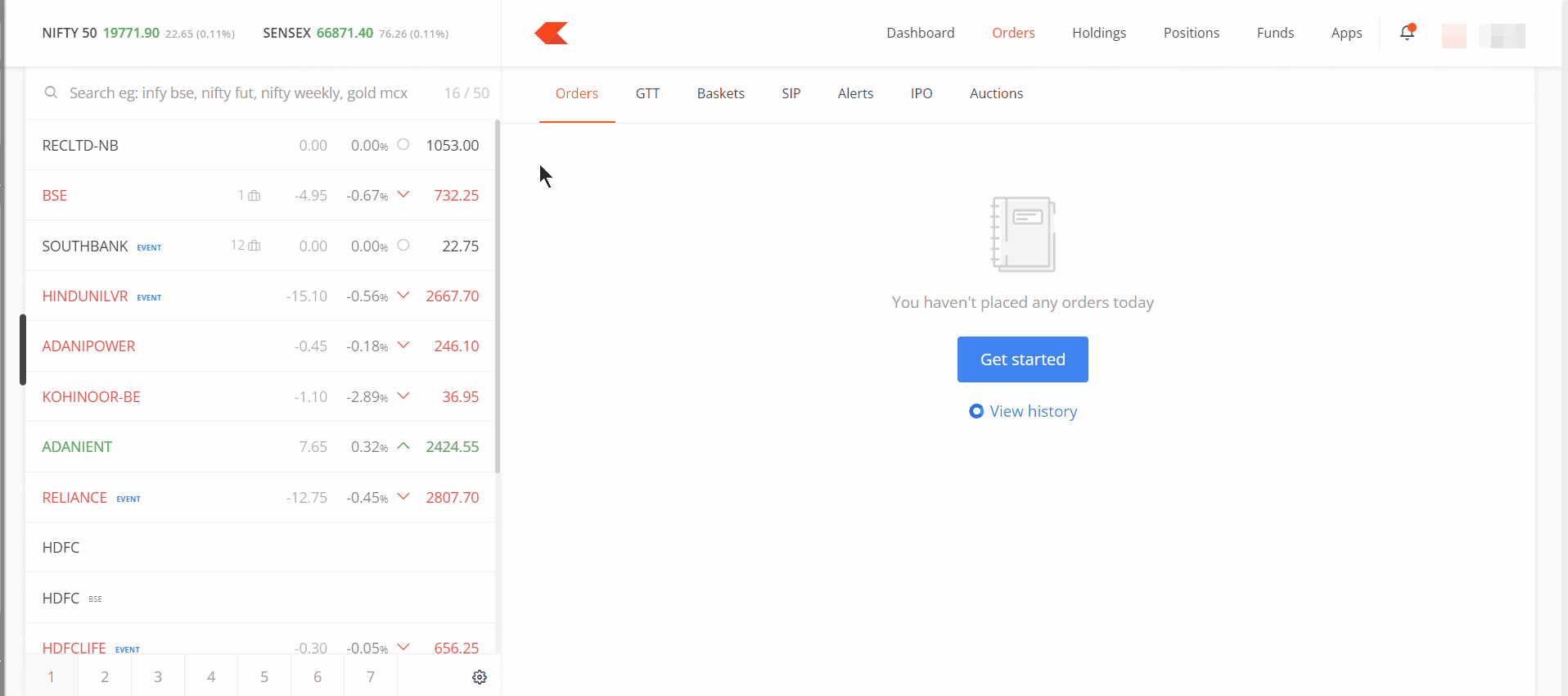Open the Funds page

pyautogui.click(x=1275, y=33)
